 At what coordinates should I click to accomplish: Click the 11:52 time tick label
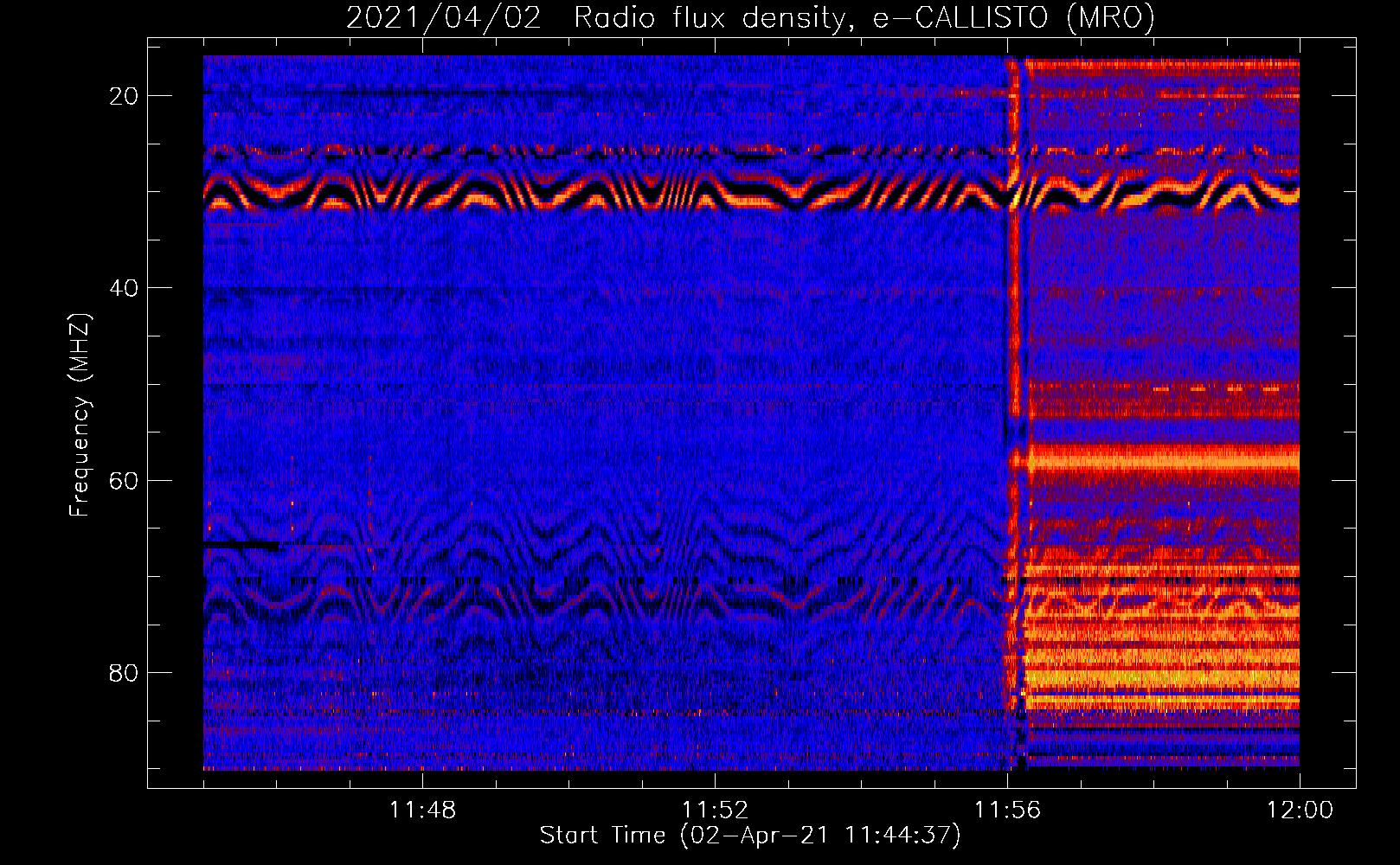(x=715, y=810)
